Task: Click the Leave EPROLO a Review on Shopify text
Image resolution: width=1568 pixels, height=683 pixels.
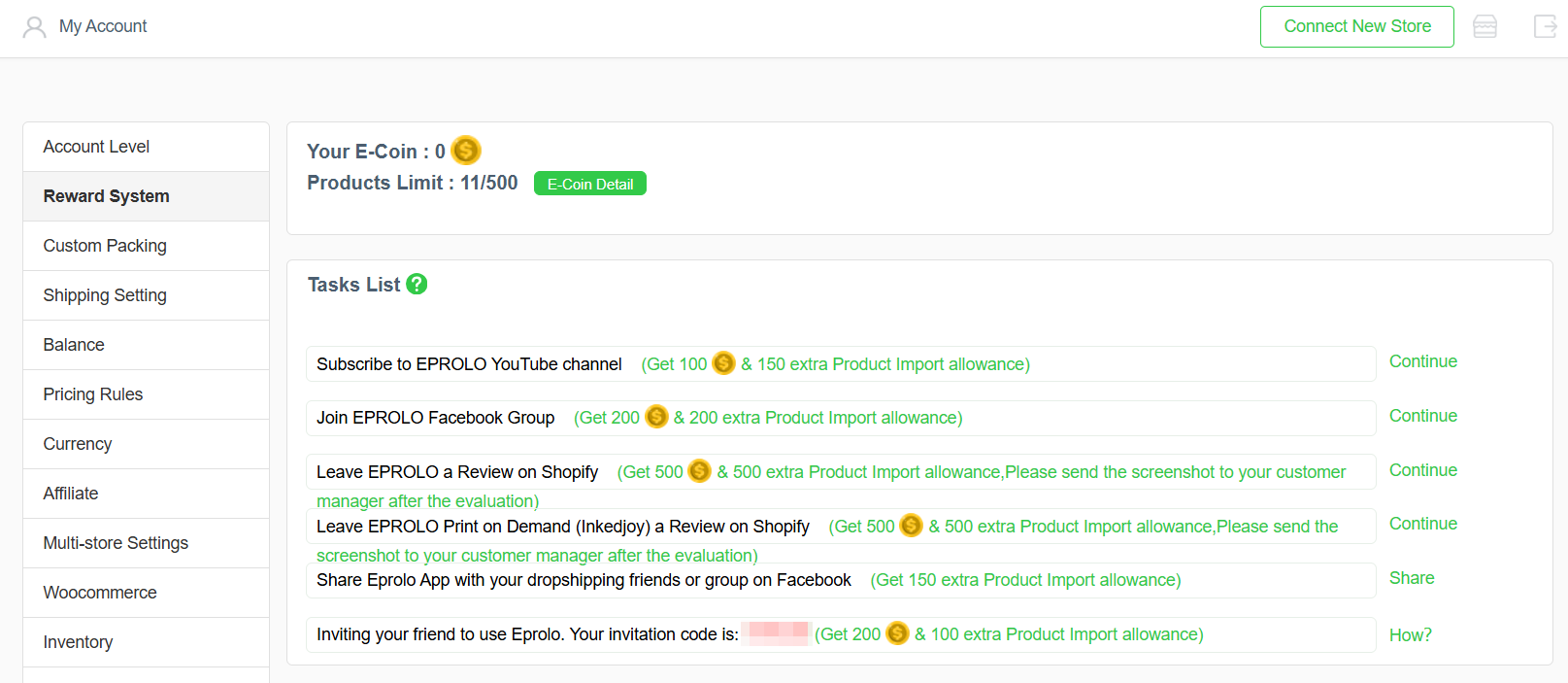Action: pyautogui.click(x=457, y=472)
